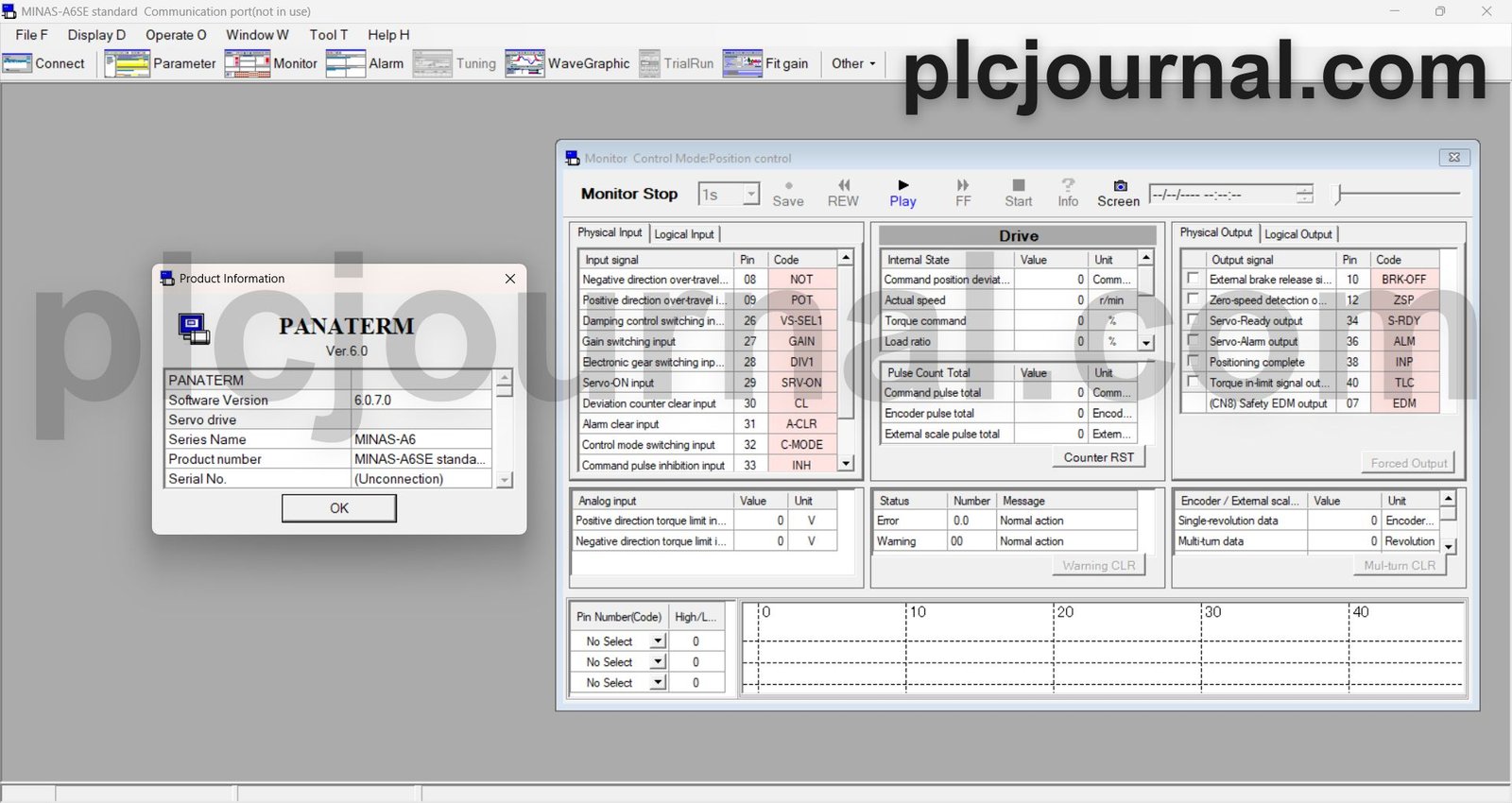The image size is (1512, 803).
Task: Click the MINAS-A6 series name cell
Action: pyautogui.click(x=421, y=439)
